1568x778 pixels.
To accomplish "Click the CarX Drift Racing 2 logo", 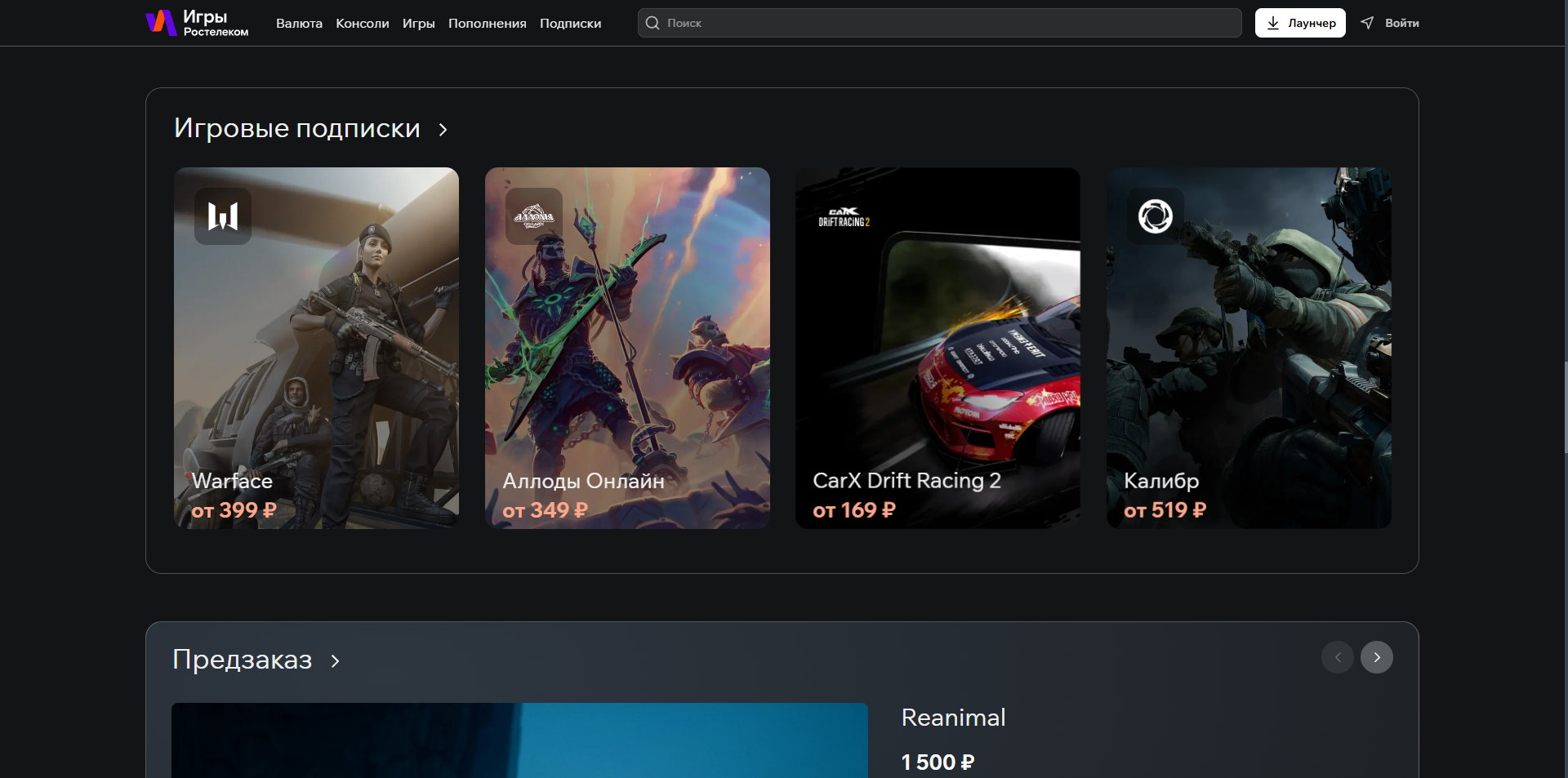I will point(844,217).
